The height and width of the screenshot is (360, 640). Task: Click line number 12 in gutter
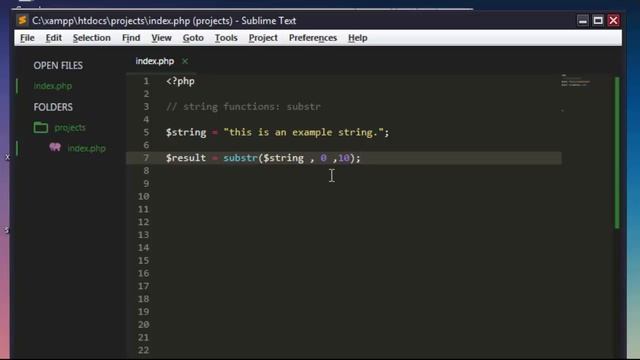click(143, 222)
